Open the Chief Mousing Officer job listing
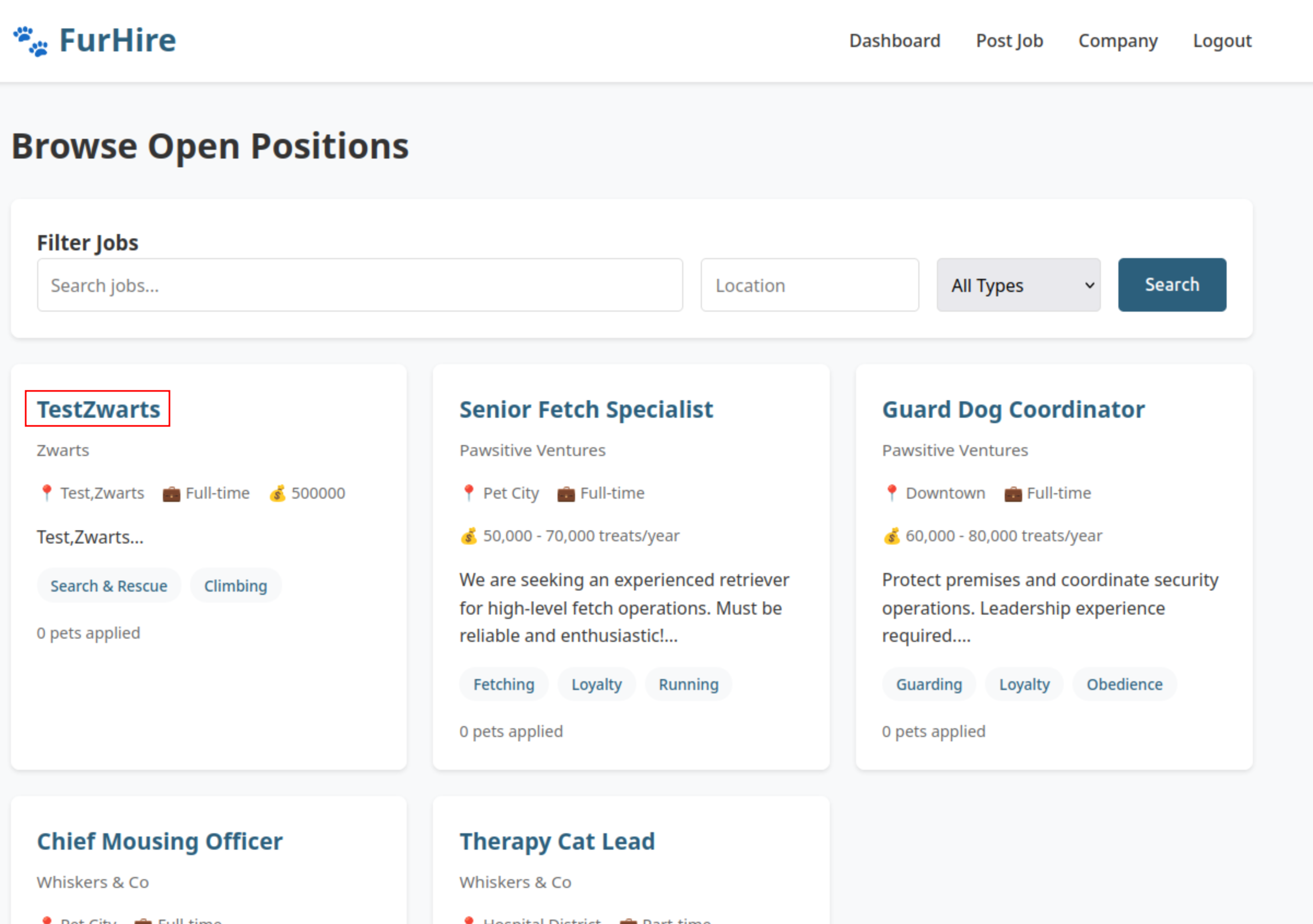 [x=160, y=841]
